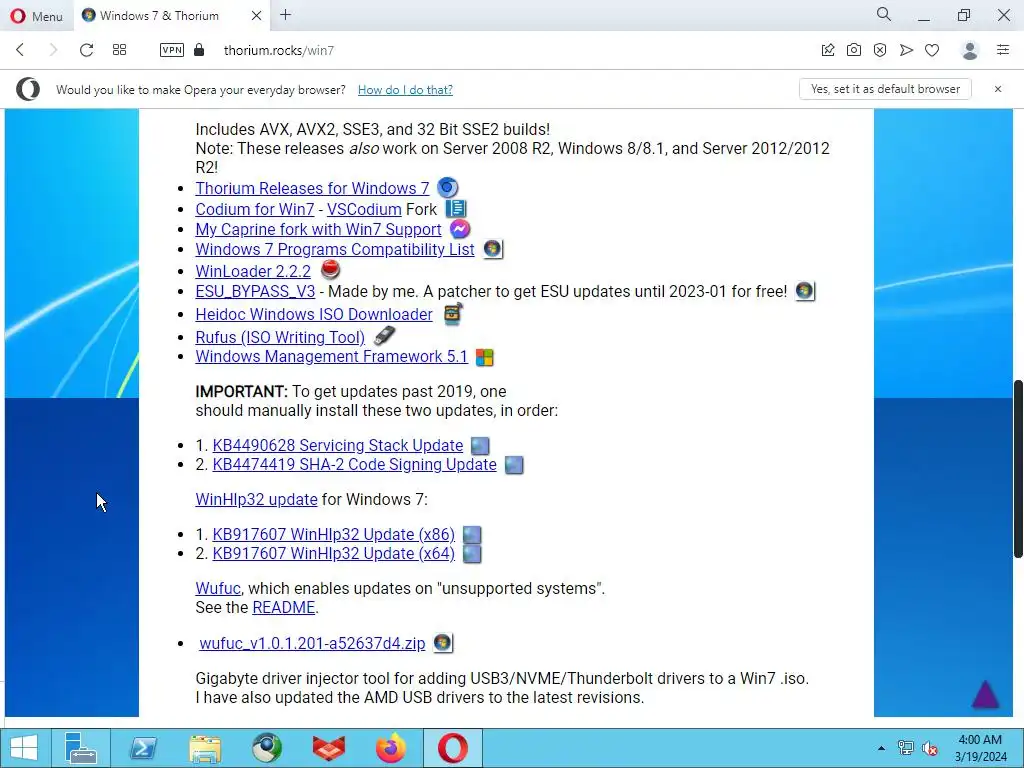This screenshot has width=1024, height=768.
Task: Reload the current page
Action: click(86, 50)
